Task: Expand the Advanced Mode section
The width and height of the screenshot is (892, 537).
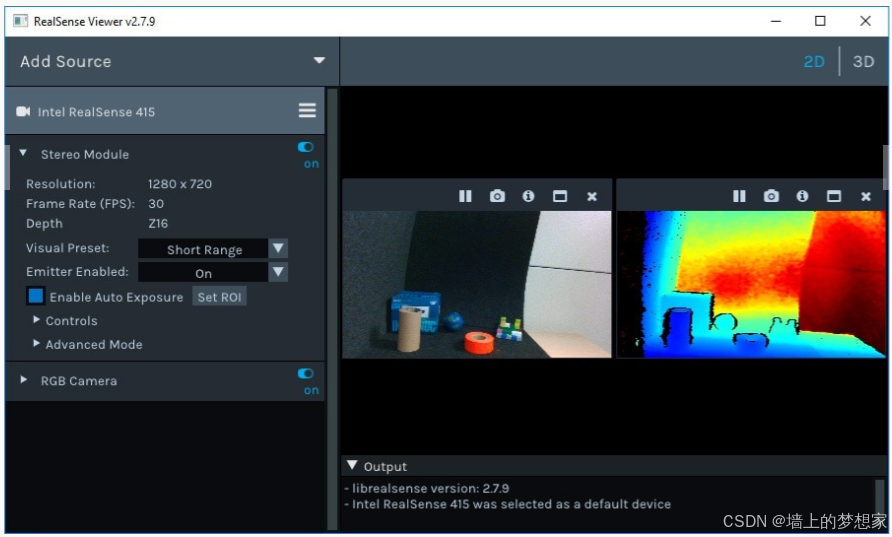Action: [36, 343]
